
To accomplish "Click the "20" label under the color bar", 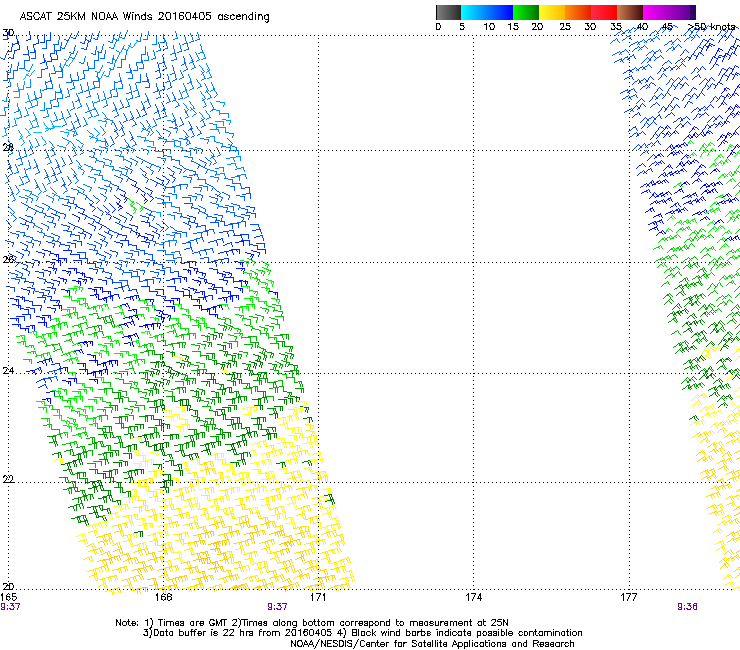I will click(x=537, y=27).
